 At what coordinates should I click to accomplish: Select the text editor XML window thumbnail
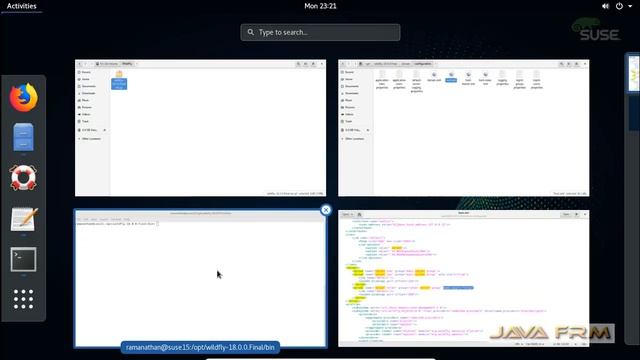(x=464, y=279)
